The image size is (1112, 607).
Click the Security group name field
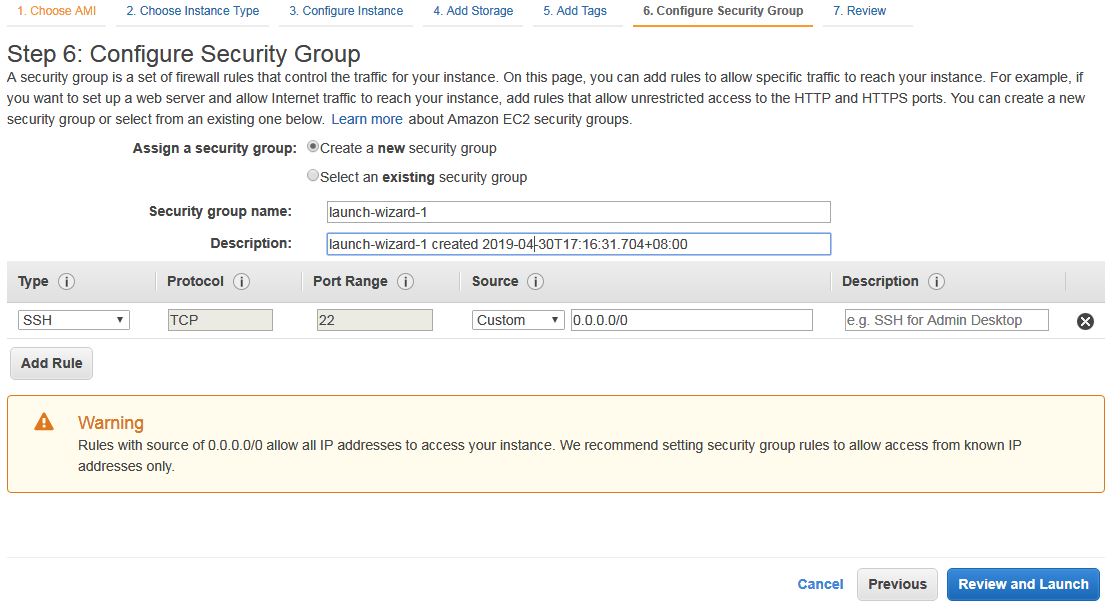(x=578, y=212)
